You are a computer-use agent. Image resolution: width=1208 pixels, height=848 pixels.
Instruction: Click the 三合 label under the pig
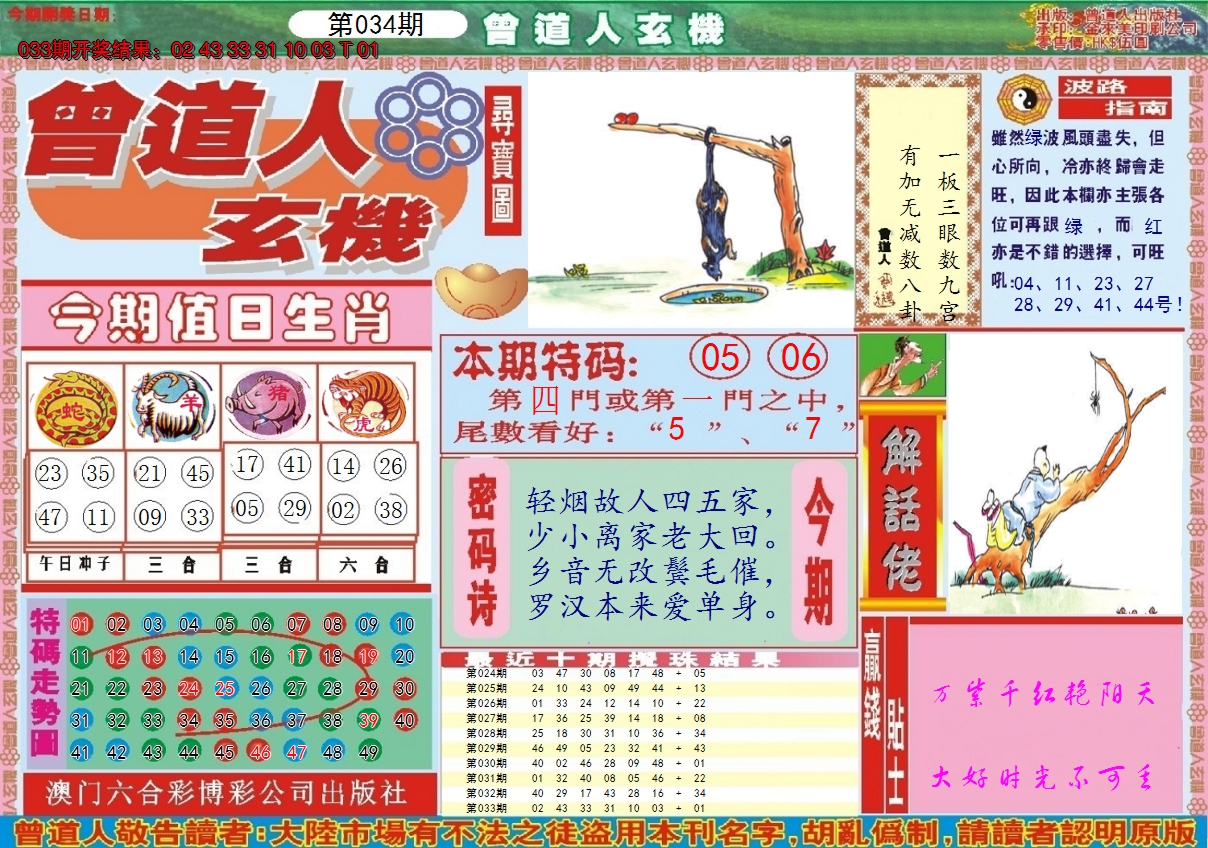pos(268,565)
